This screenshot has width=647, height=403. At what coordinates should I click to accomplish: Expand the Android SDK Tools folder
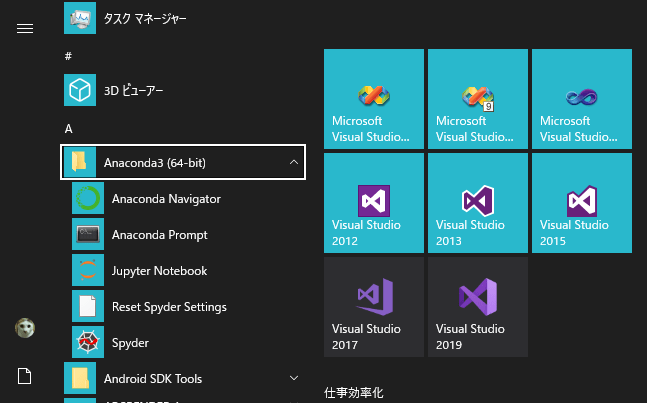point(294,378)
